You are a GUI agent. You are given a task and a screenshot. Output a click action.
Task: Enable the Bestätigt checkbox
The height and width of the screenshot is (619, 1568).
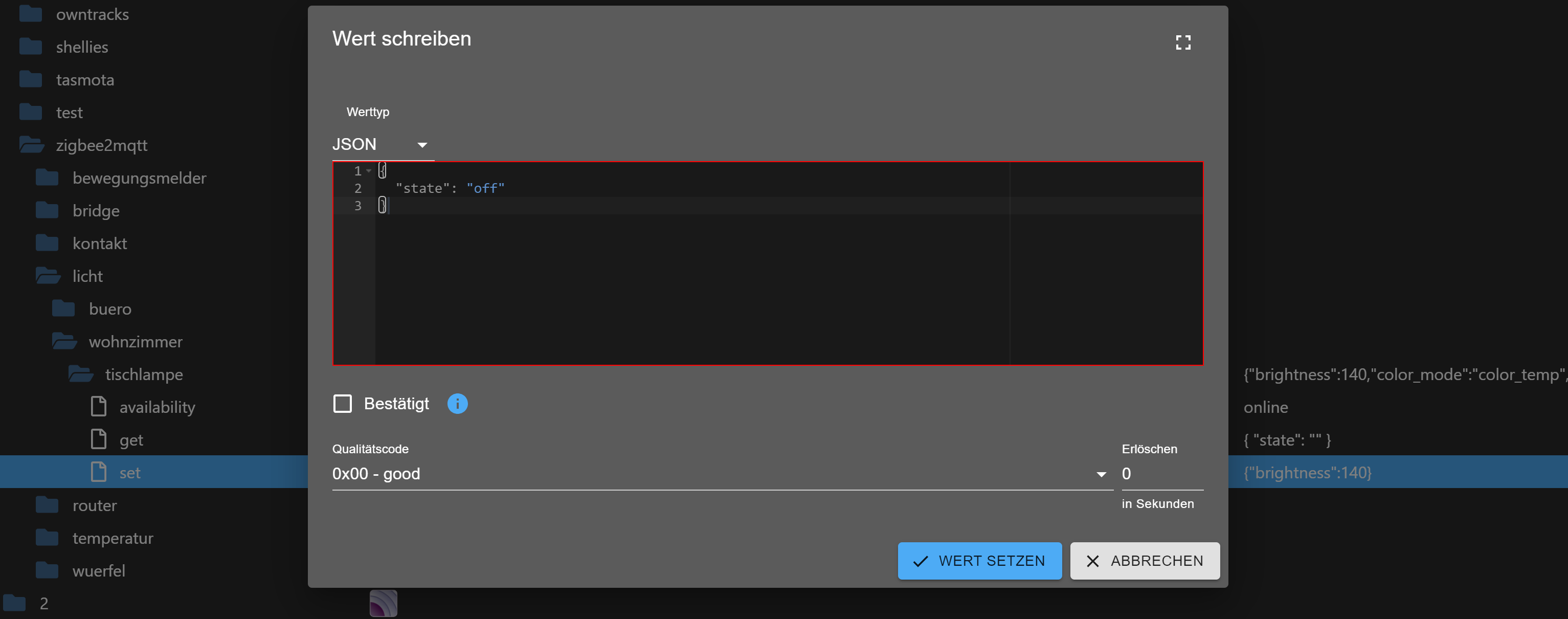click(343, 404)
